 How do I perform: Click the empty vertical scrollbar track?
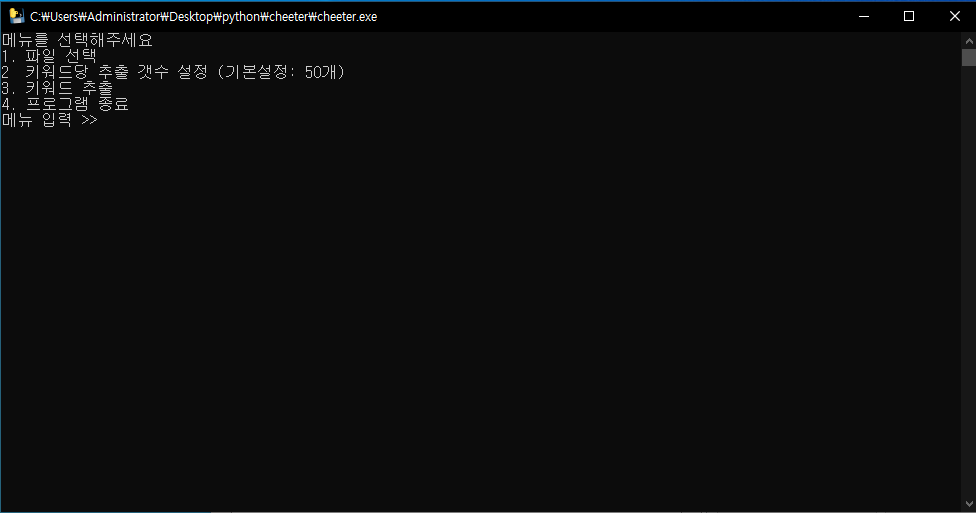[x=968, y=280]
